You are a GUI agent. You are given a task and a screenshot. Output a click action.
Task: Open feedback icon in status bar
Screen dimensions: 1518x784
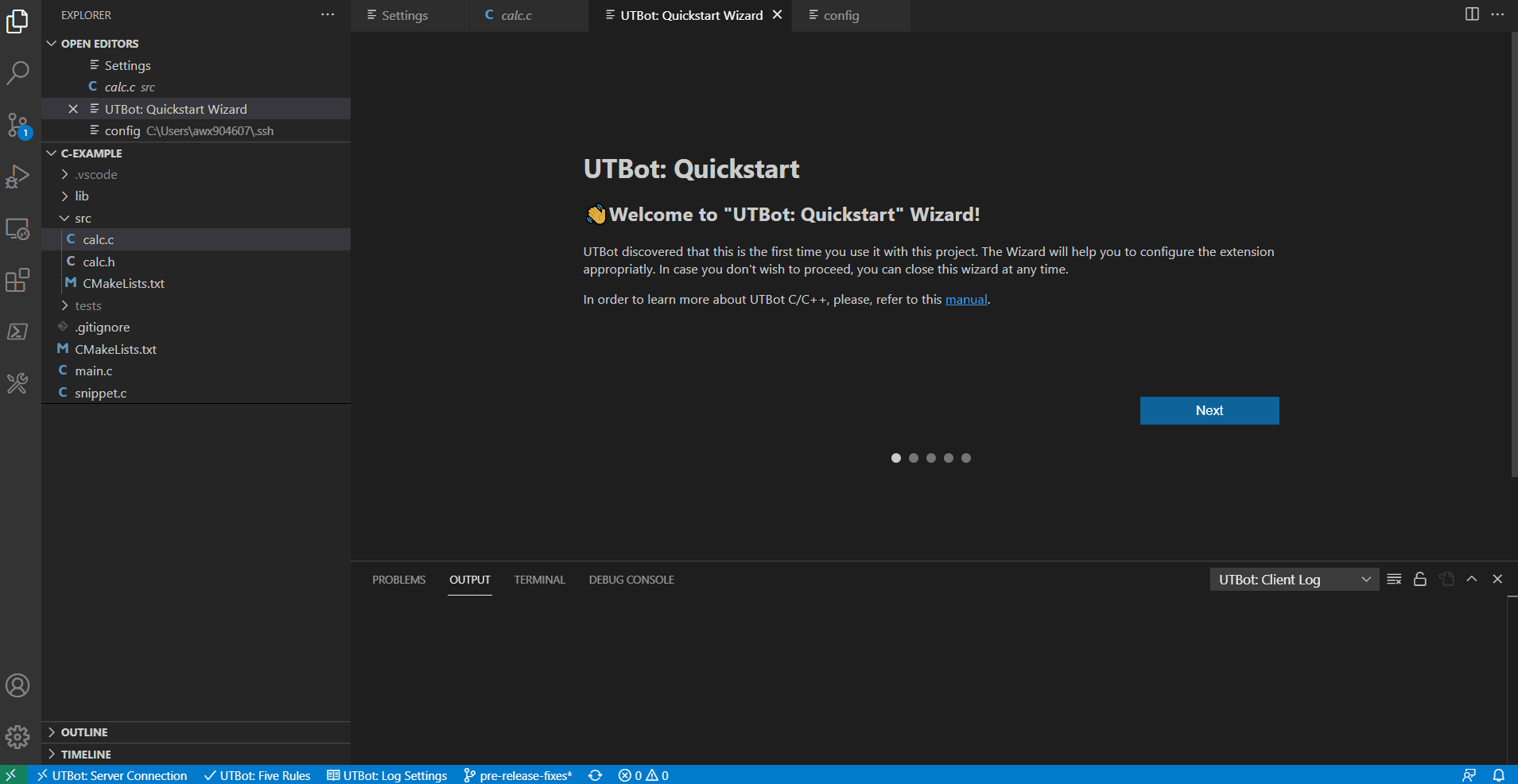click(x=1469, y=775)
